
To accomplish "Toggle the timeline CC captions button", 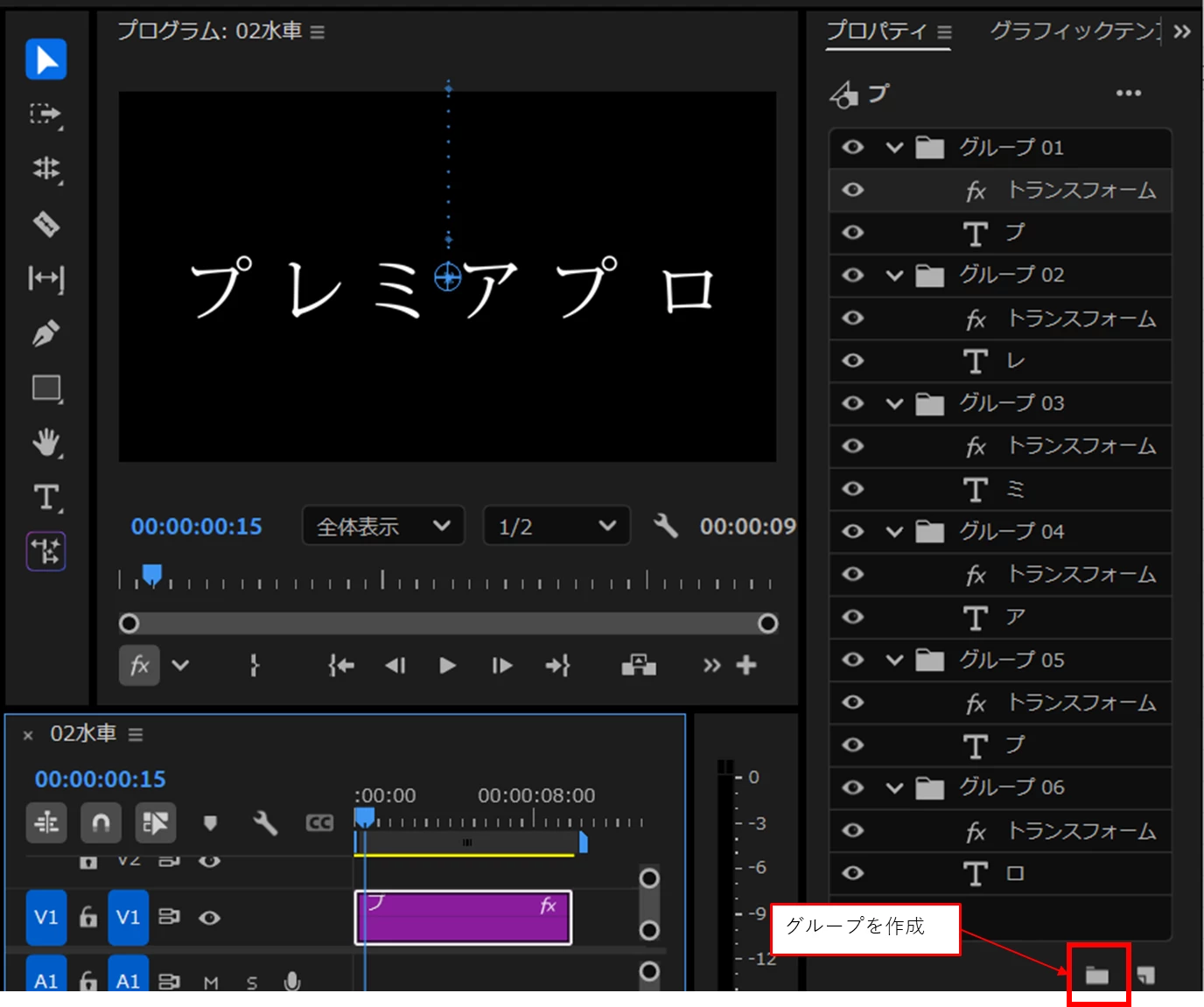I will pos(319,822).
